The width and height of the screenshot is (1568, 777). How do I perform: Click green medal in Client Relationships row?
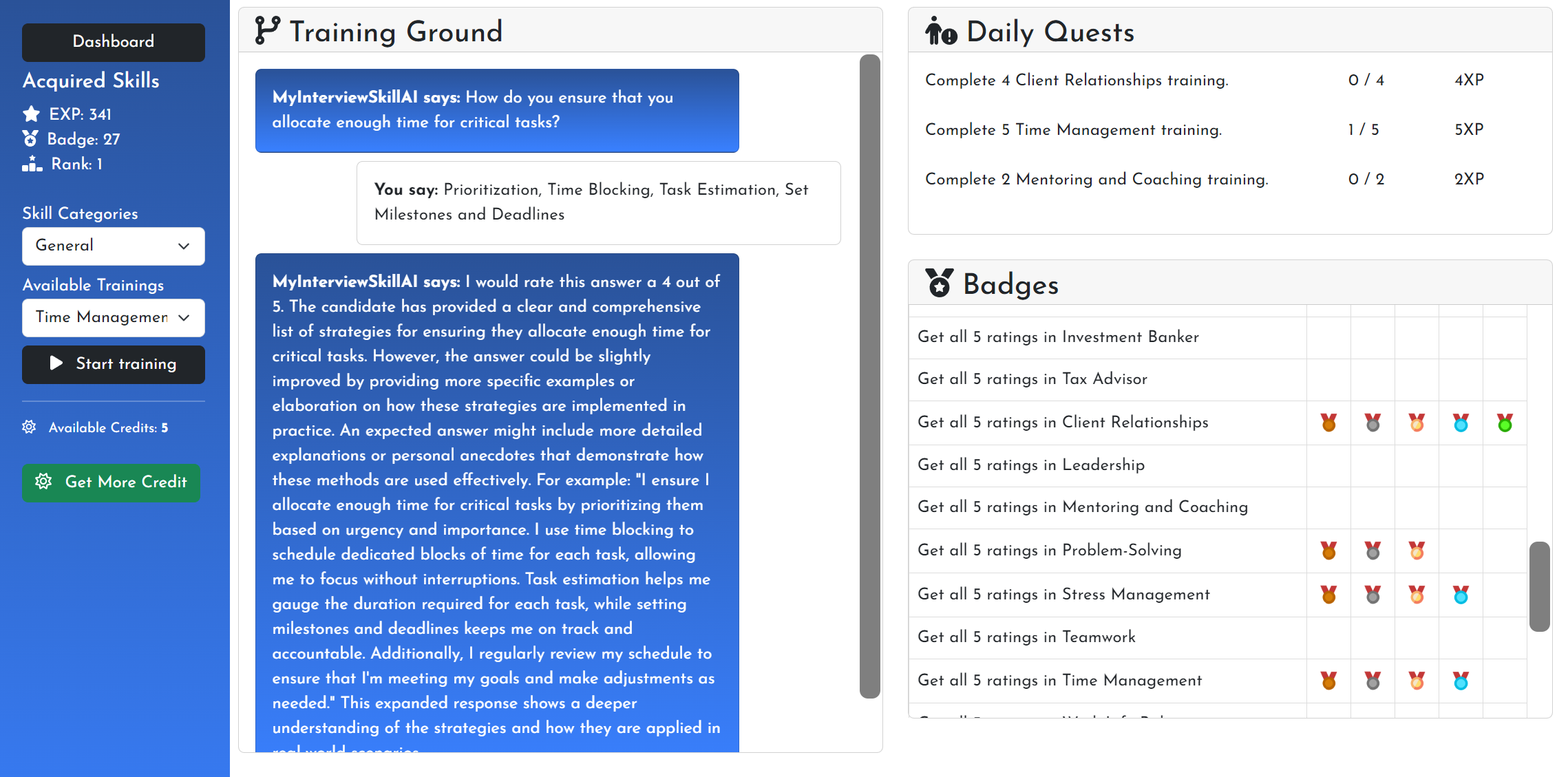pos(1505,423)
